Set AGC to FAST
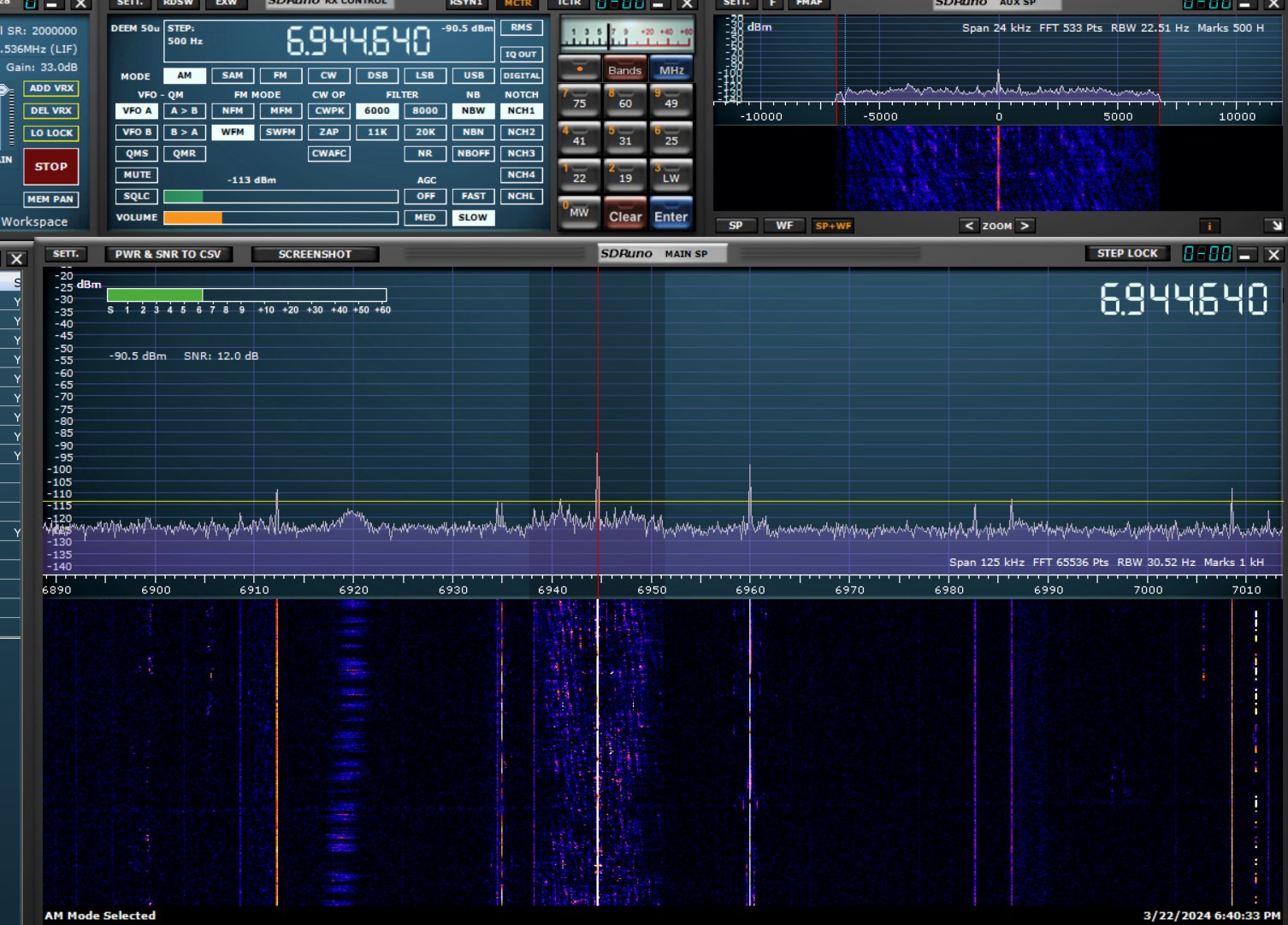Screen dimensions: 1288x925 point(473,196)
